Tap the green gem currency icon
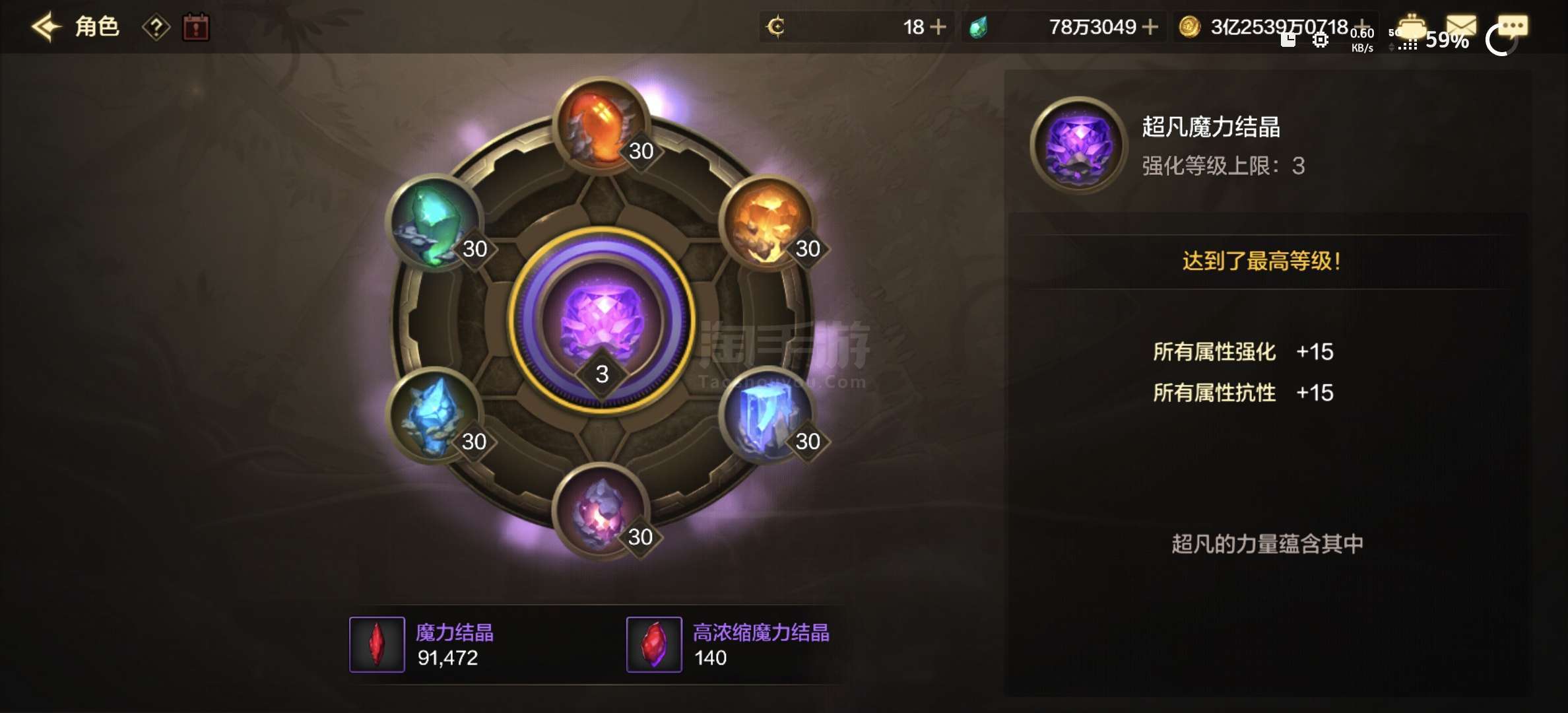The width and height of the screenshot is (1568, 713). tap(979, 27)
